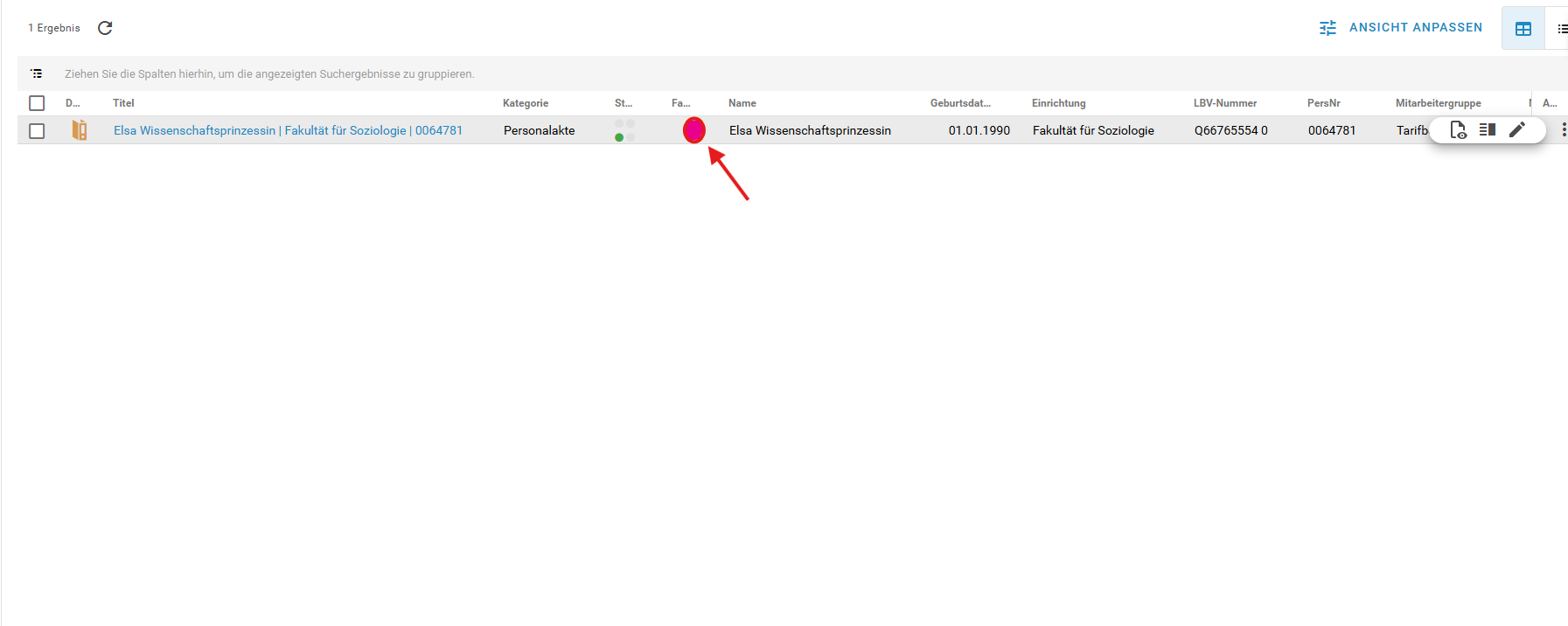1568x626 pixels.
Task: Click the sliders icon beside Ansicht anpassen
Action: pos(1328,28)
